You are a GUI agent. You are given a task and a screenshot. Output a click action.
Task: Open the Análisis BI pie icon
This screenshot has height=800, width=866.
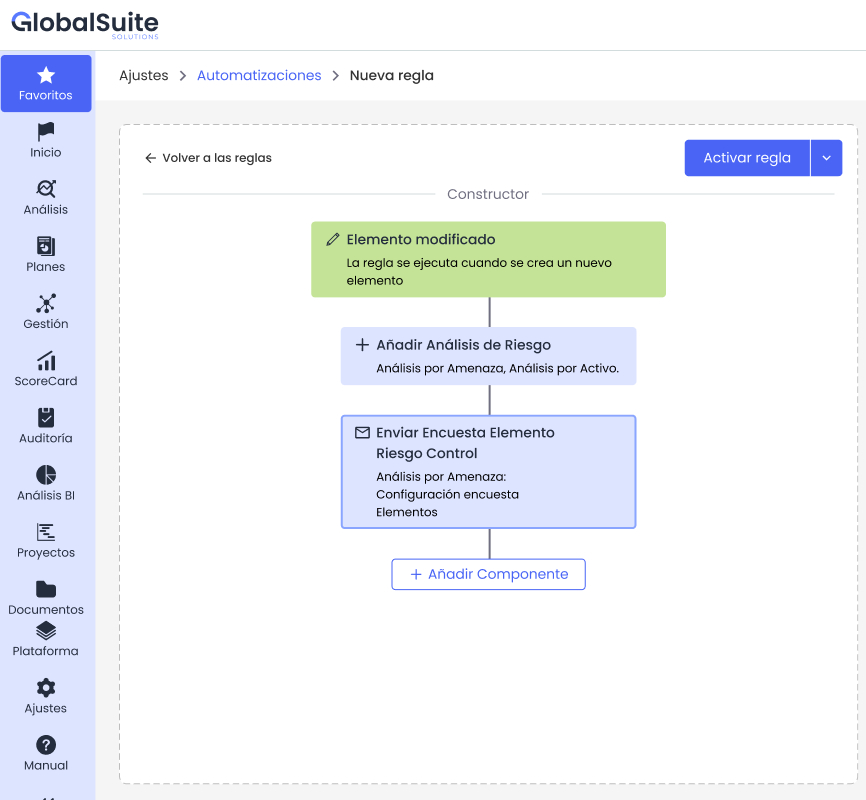[46, 475]
